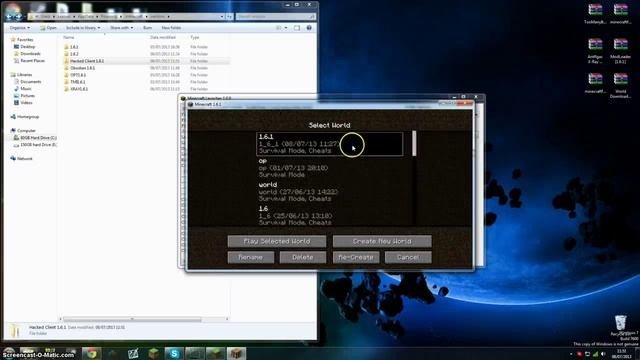Click the volume icon in system tray
Screen dimensions: 640x360
603,354
